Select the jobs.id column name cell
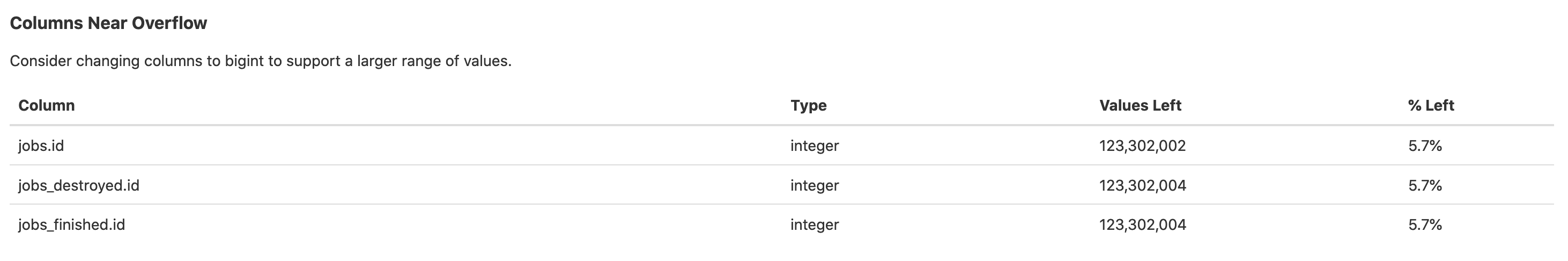The width and height of the screenshot is (1568, 261). click(41, 146)
